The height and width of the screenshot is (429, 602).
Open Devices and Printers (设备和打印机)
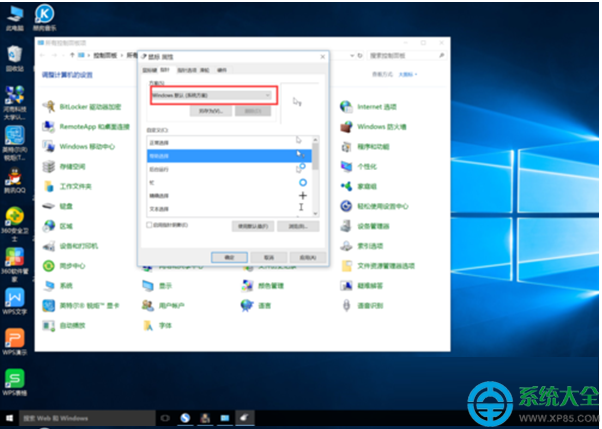coord(70,246)
